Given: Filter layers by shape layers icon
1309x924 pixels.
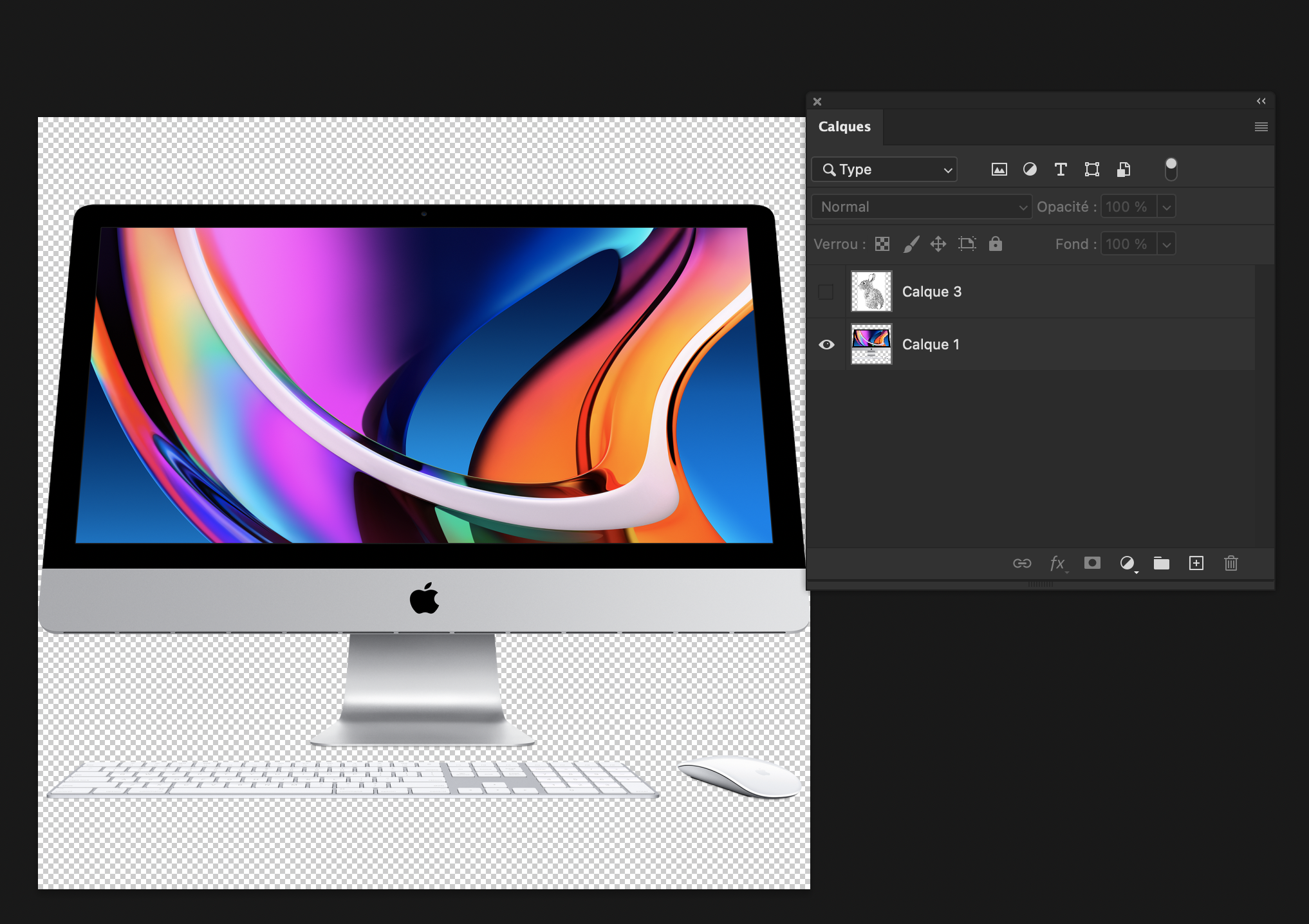Looking at the screenshot, I should coord(1091,169).
